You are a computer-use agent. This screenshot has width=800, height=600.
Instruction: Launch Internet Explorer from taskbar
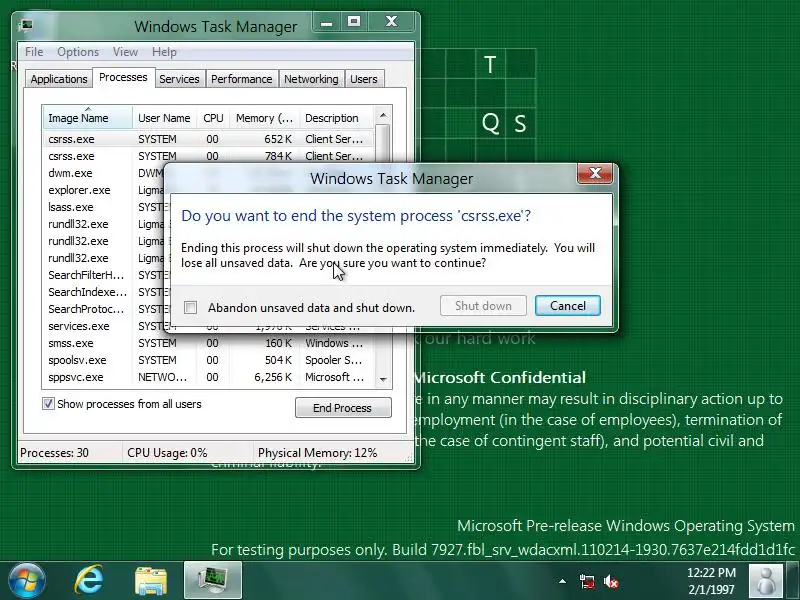pyautogui.click(x=89, y=581)
